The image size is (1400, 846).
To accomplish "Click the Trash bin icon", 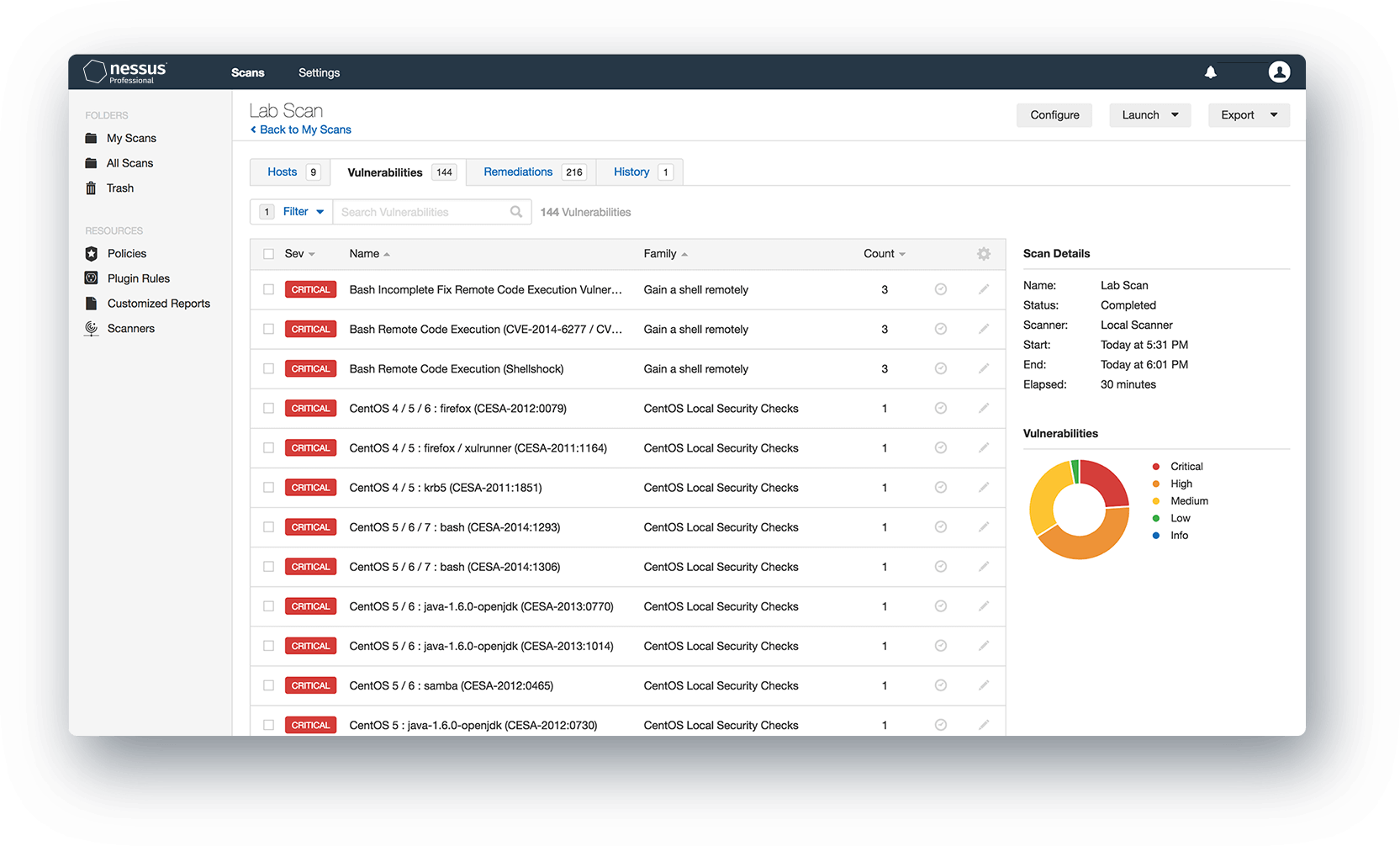I will click(x=91, y=188).
